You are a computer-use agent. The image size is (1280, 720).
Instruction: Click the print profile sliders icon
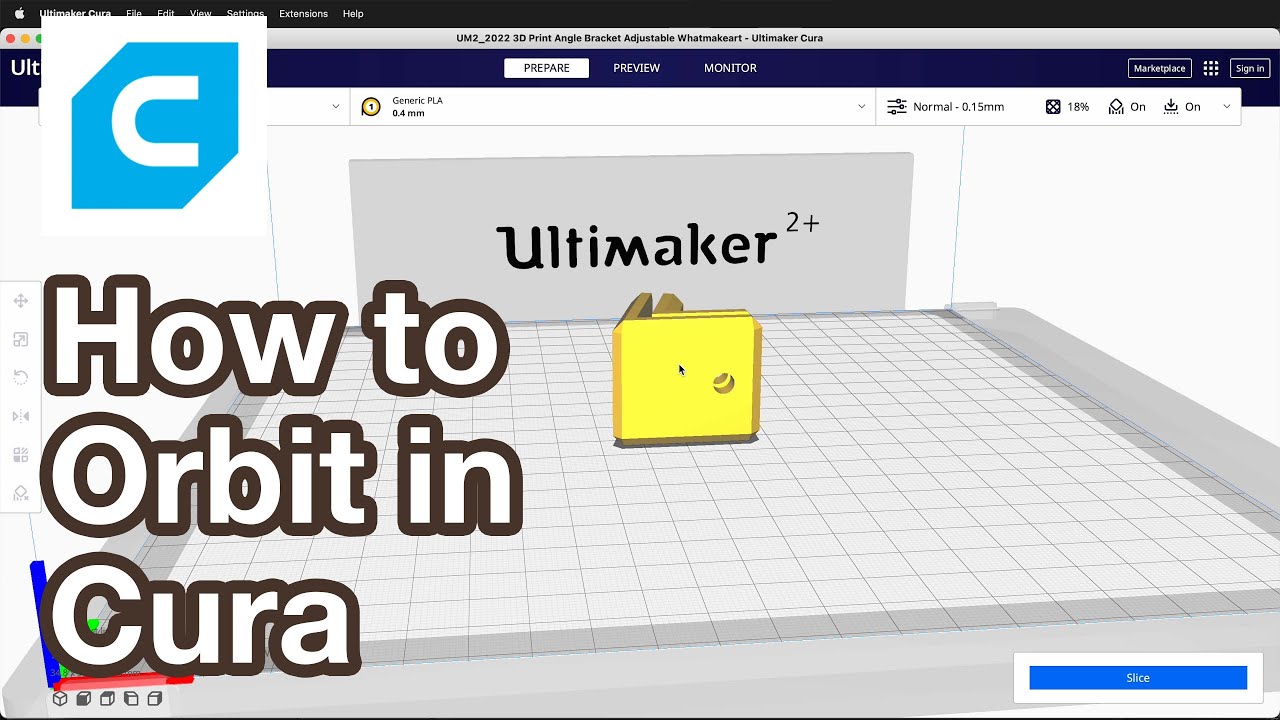[897, 107]
